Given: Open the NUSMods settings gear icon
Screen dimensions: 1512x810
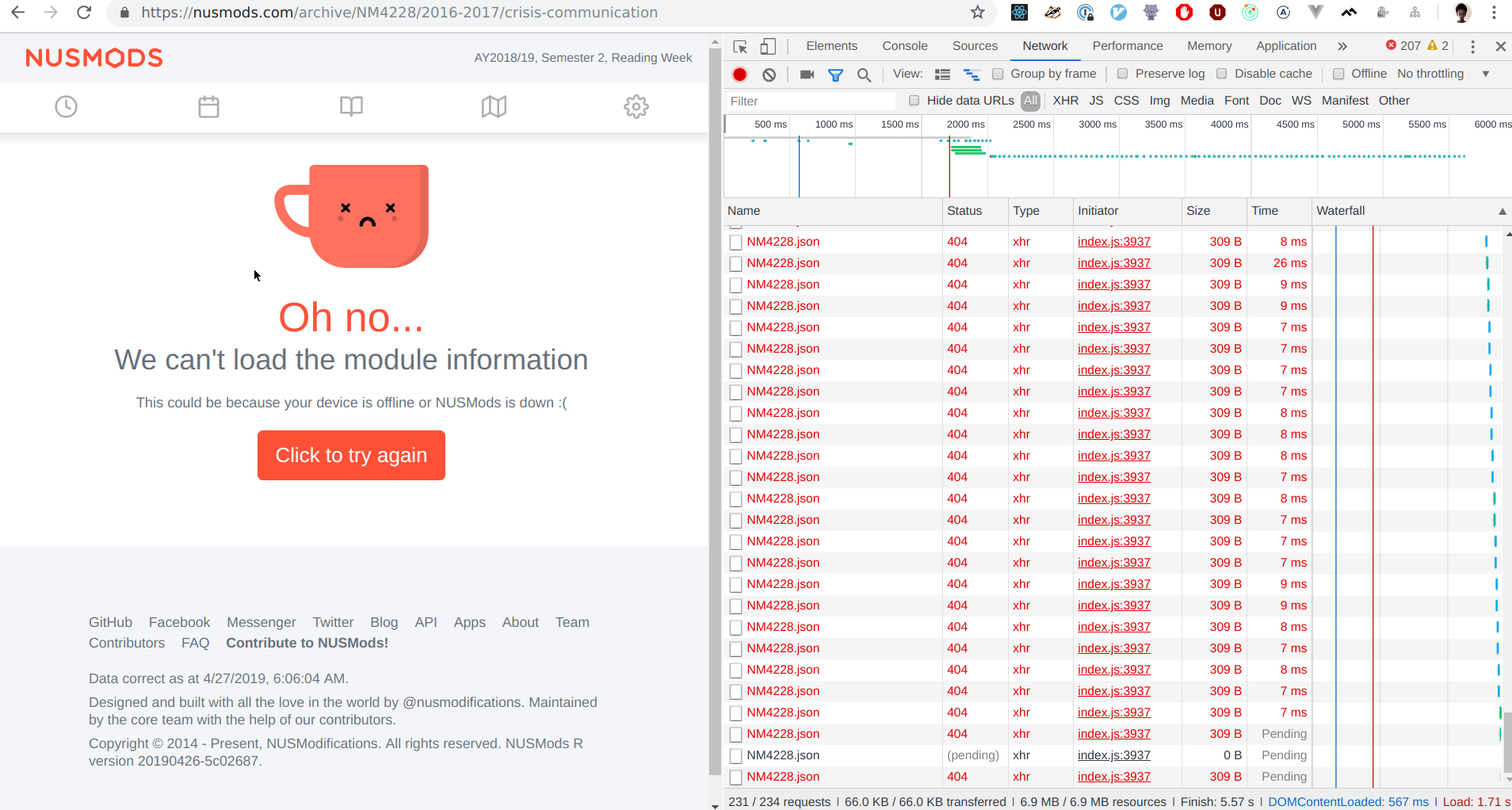Looking at the screenshot, I should point(636,106).
